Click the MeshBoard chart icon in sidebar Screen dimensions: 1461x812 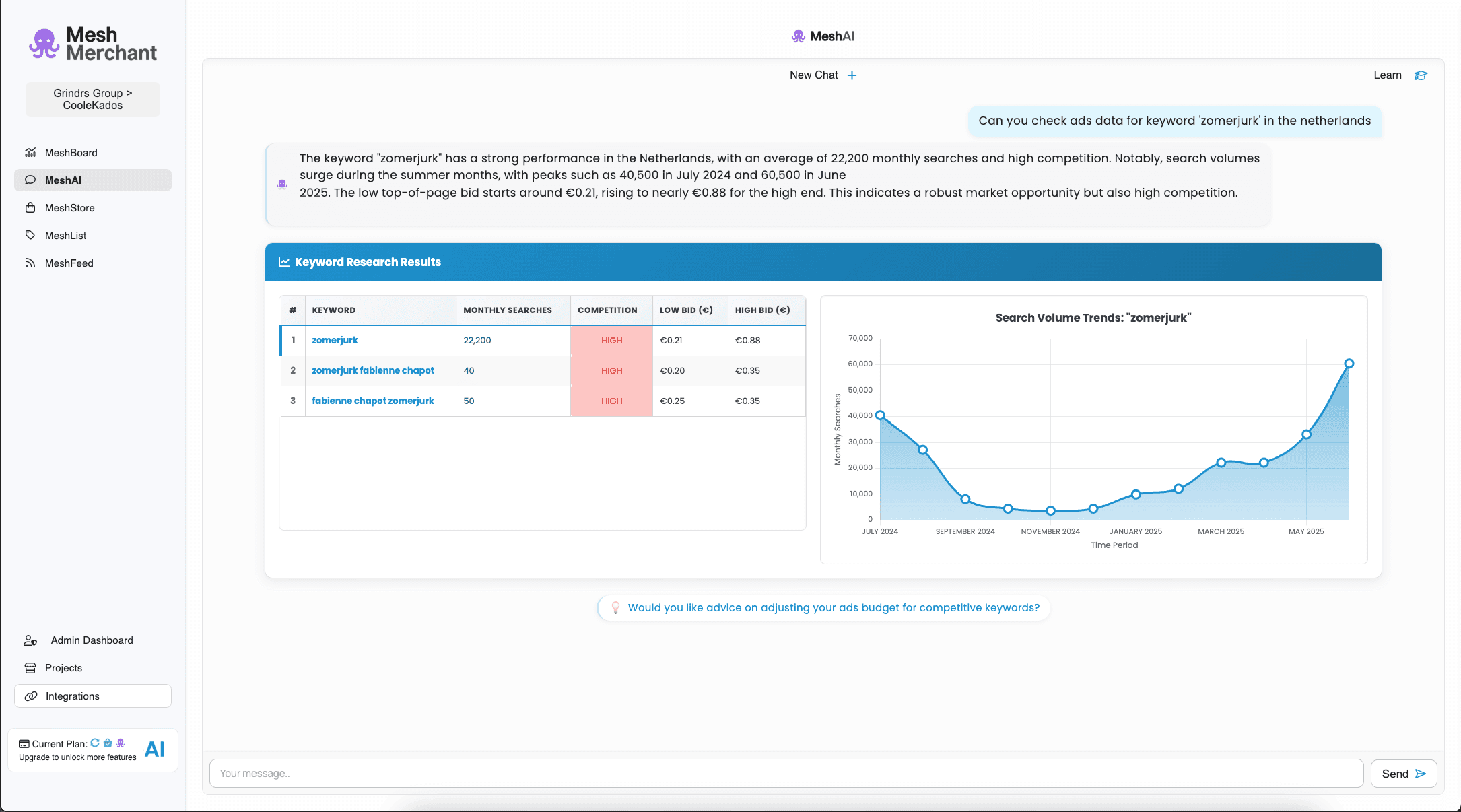30,153
